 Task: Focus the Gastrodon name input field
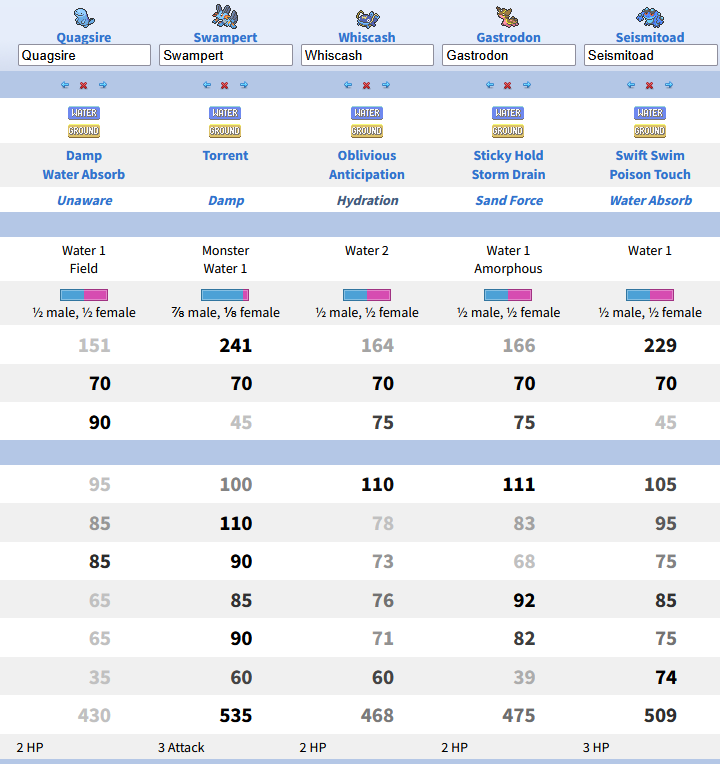click(509, 56)
